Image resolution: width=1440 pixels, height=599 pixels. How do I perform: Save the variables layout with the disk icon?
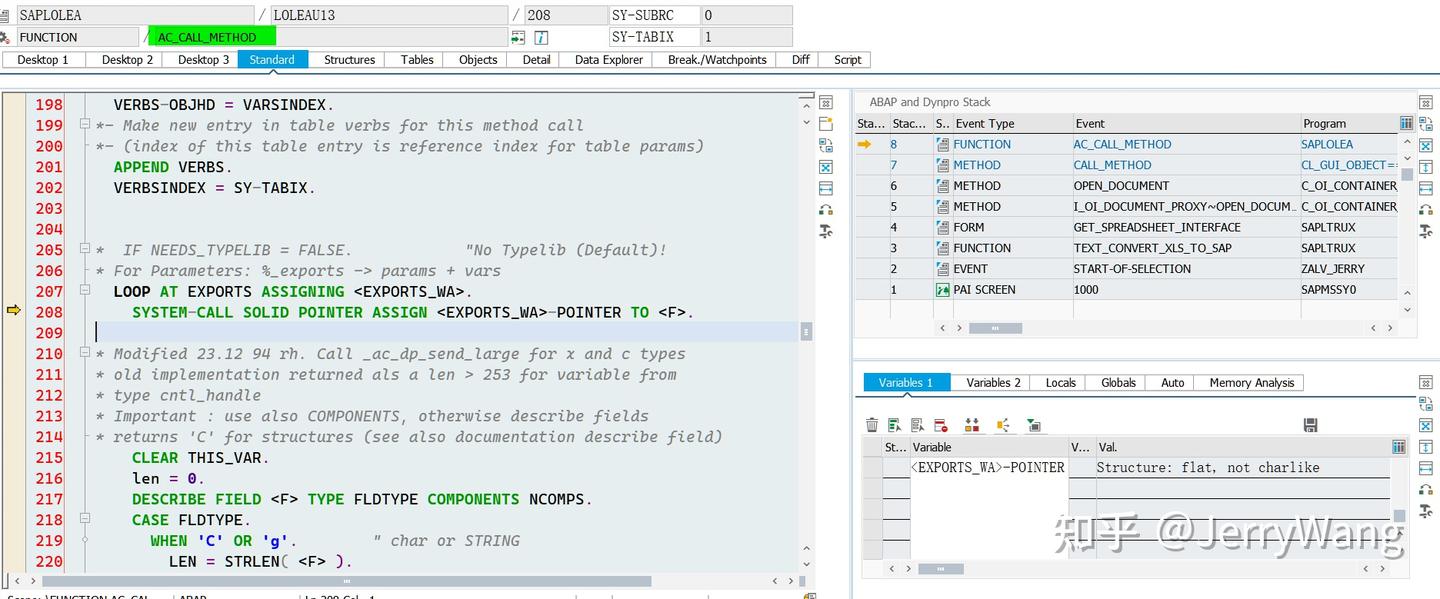pos(1311,424)
